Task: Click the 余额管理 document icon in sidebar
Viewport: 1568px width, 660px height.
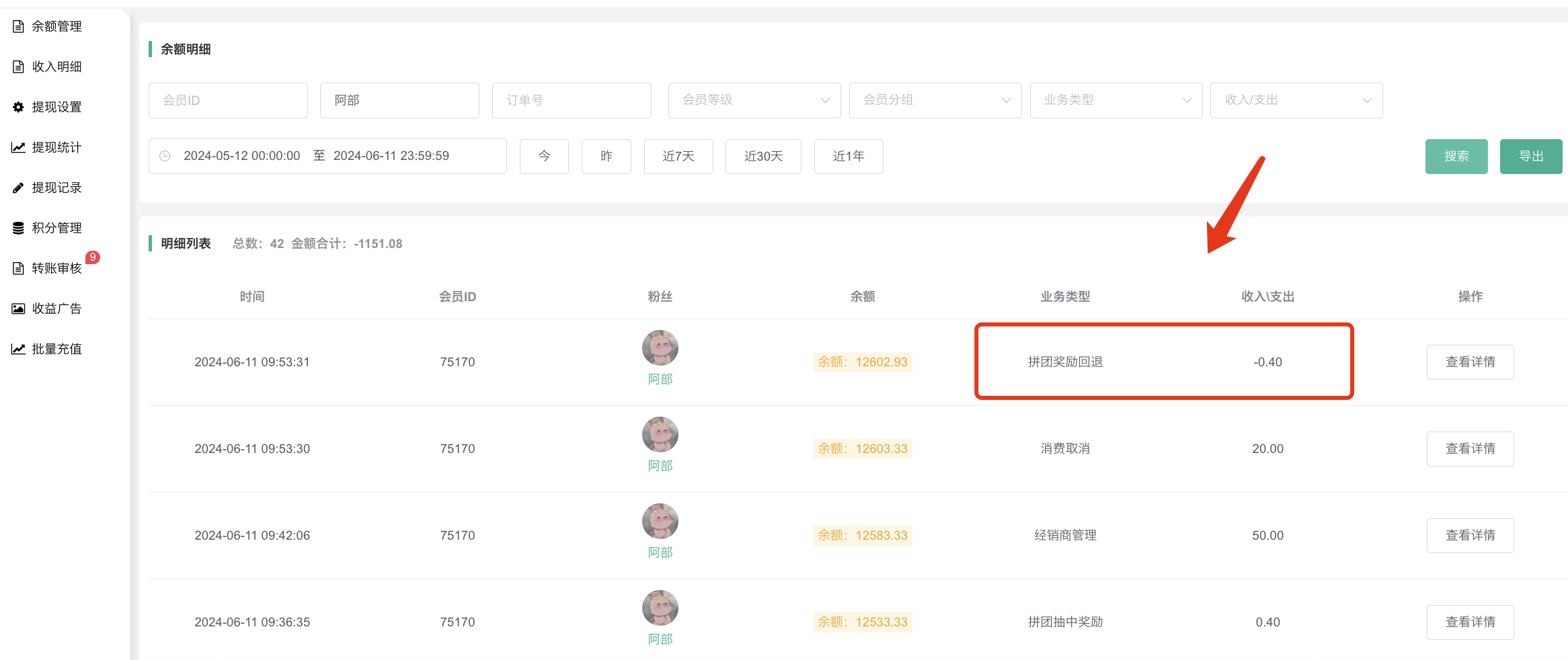Action: click(x=18, y=27)
